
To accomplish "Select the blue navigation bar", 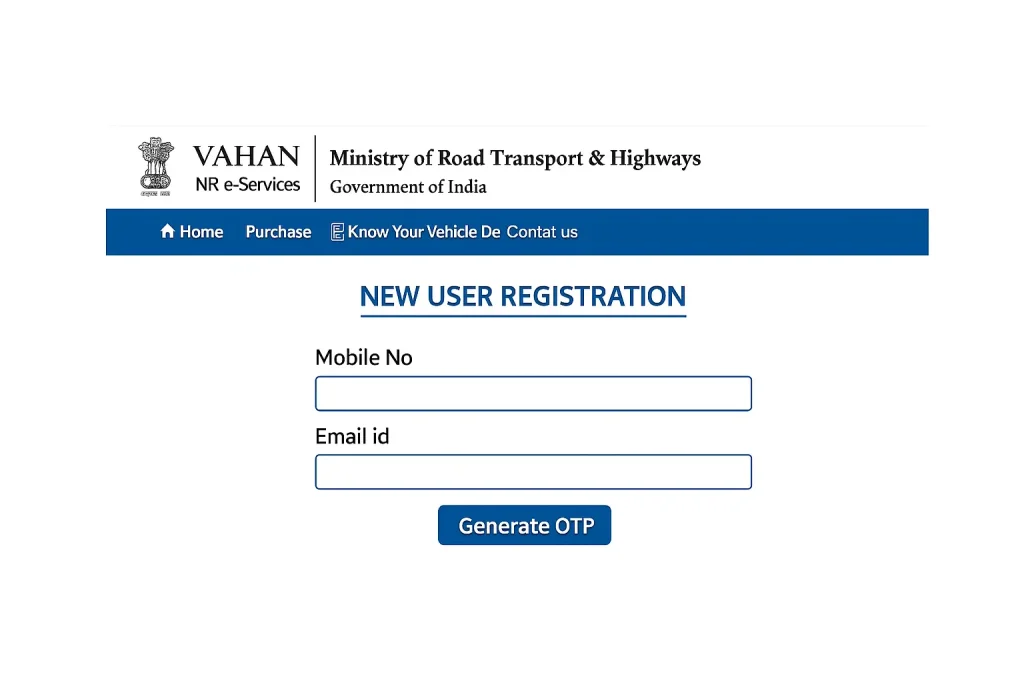I will coord(750,232).
